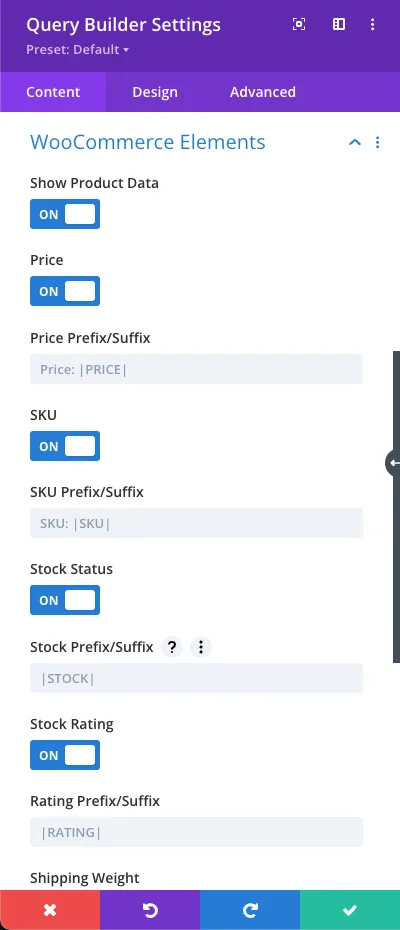Toggle the Stock Status switch

tap(65, 600)
